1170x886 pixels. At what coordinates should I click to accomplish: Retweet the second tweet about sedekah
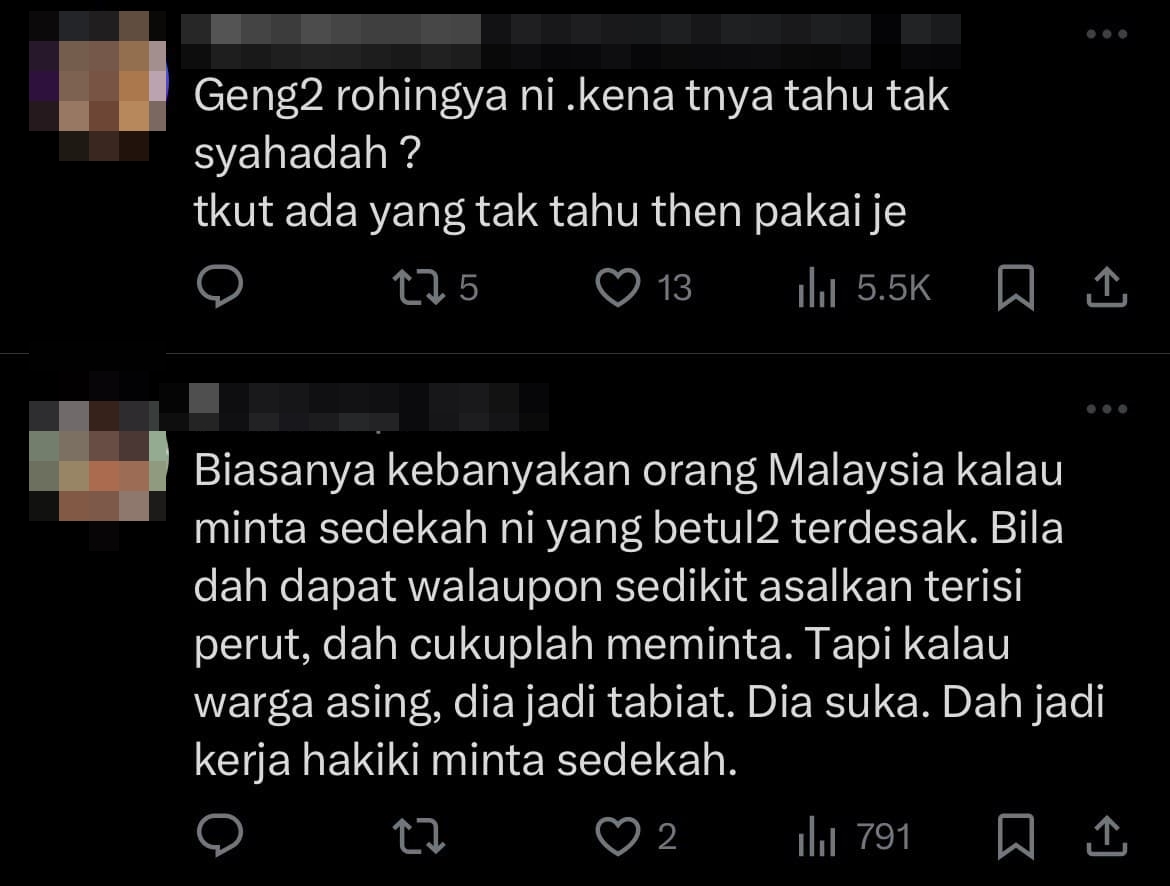[419, 836]
